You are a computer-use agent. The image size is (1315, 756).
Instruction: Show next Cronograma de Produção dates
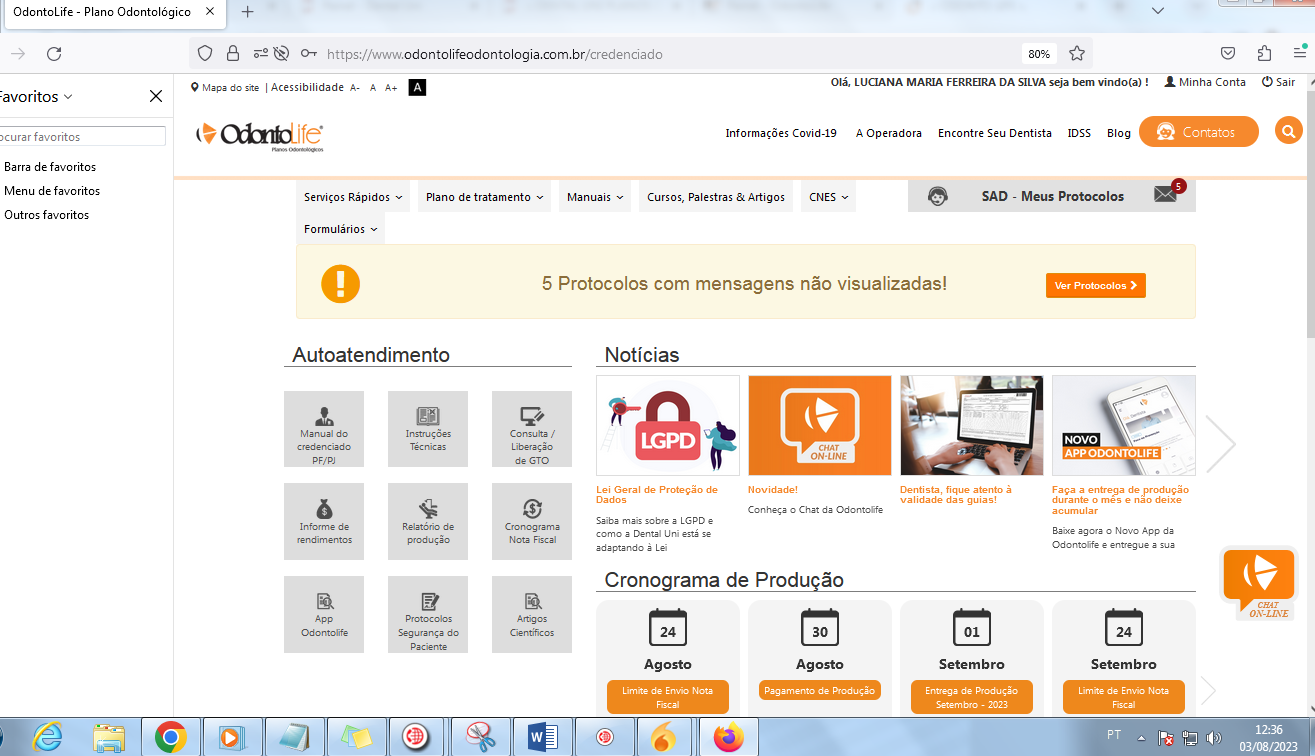pos(1208,690)
